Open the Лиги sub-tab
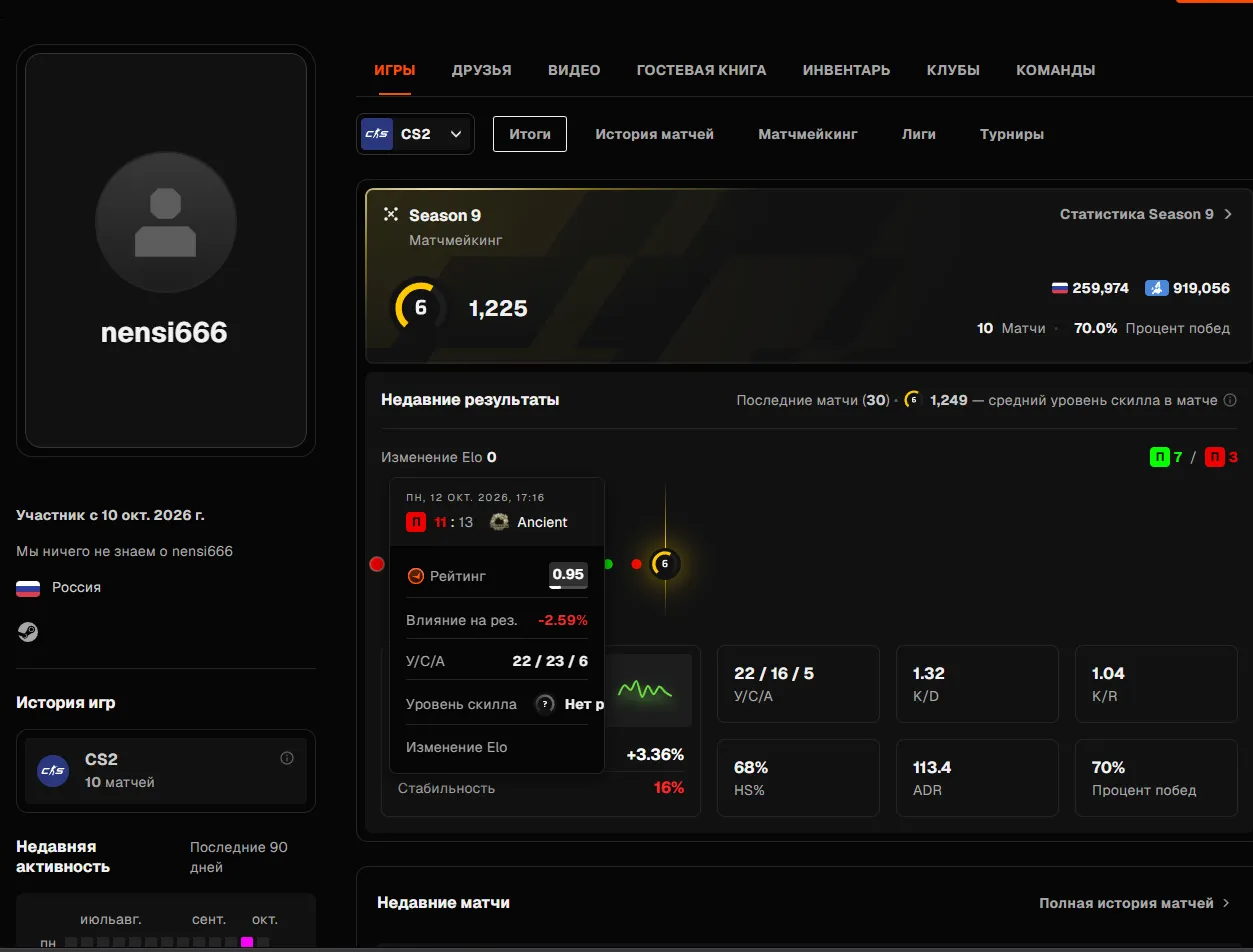1253x952 pixels. [919, 134]
